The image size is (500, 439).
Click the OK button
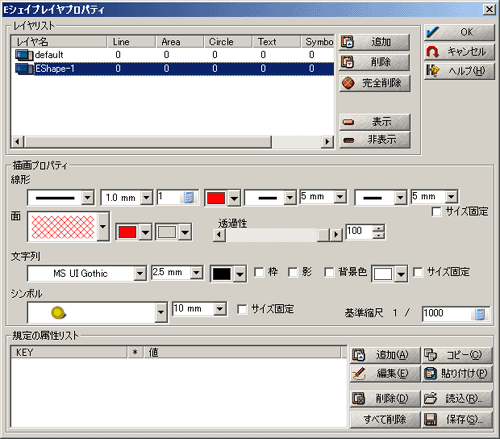pyautogui.click(x=459, y=32)
